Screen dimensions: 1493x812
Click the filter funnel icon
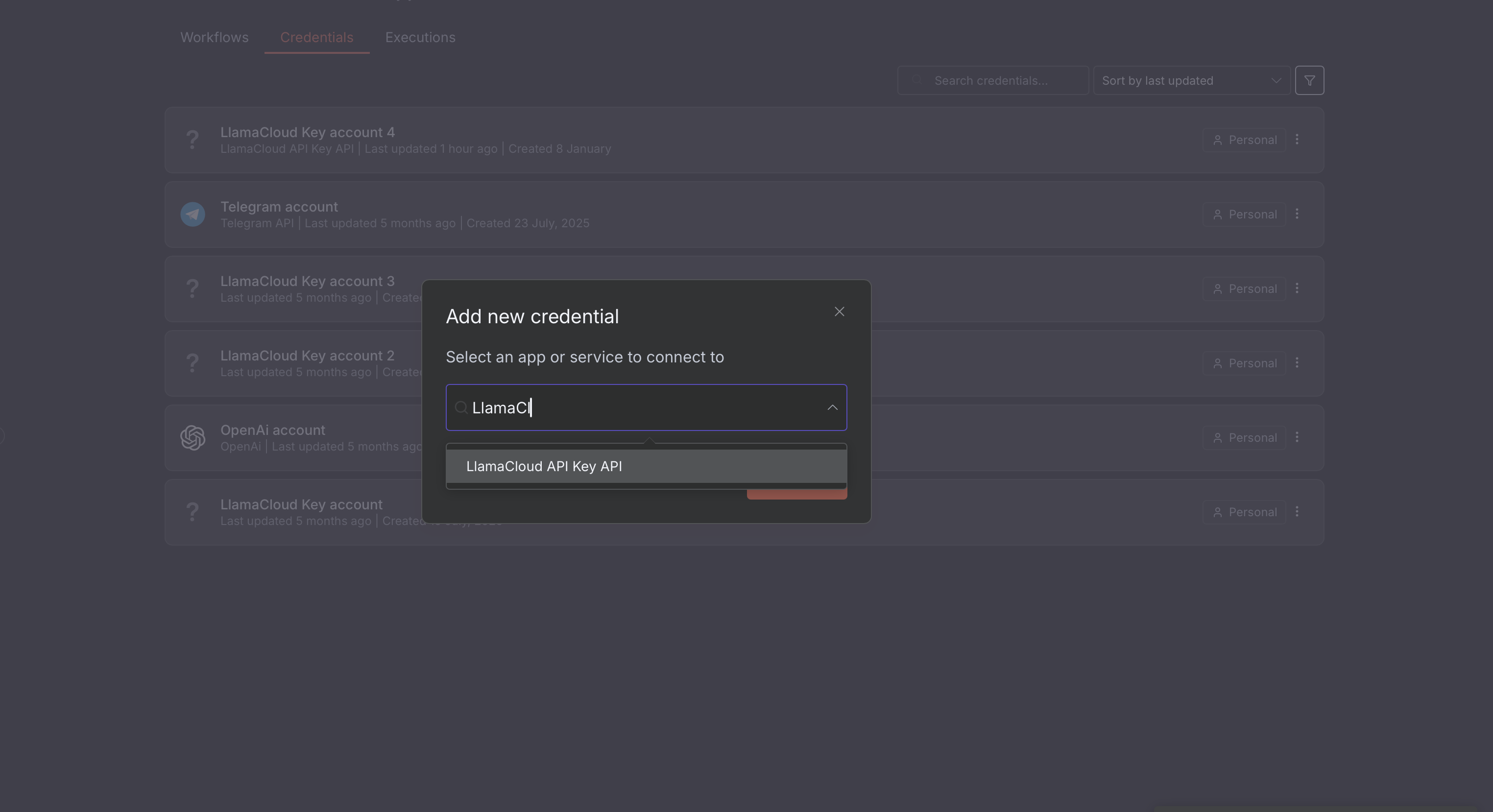[x=1309, y=80]
